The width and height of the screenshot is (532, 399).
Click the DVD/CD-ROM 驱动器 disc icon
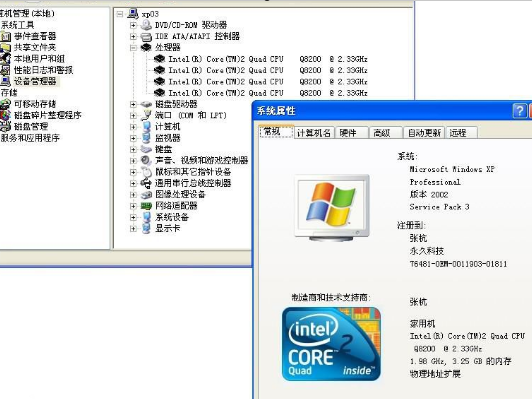(x=146, y=25)
